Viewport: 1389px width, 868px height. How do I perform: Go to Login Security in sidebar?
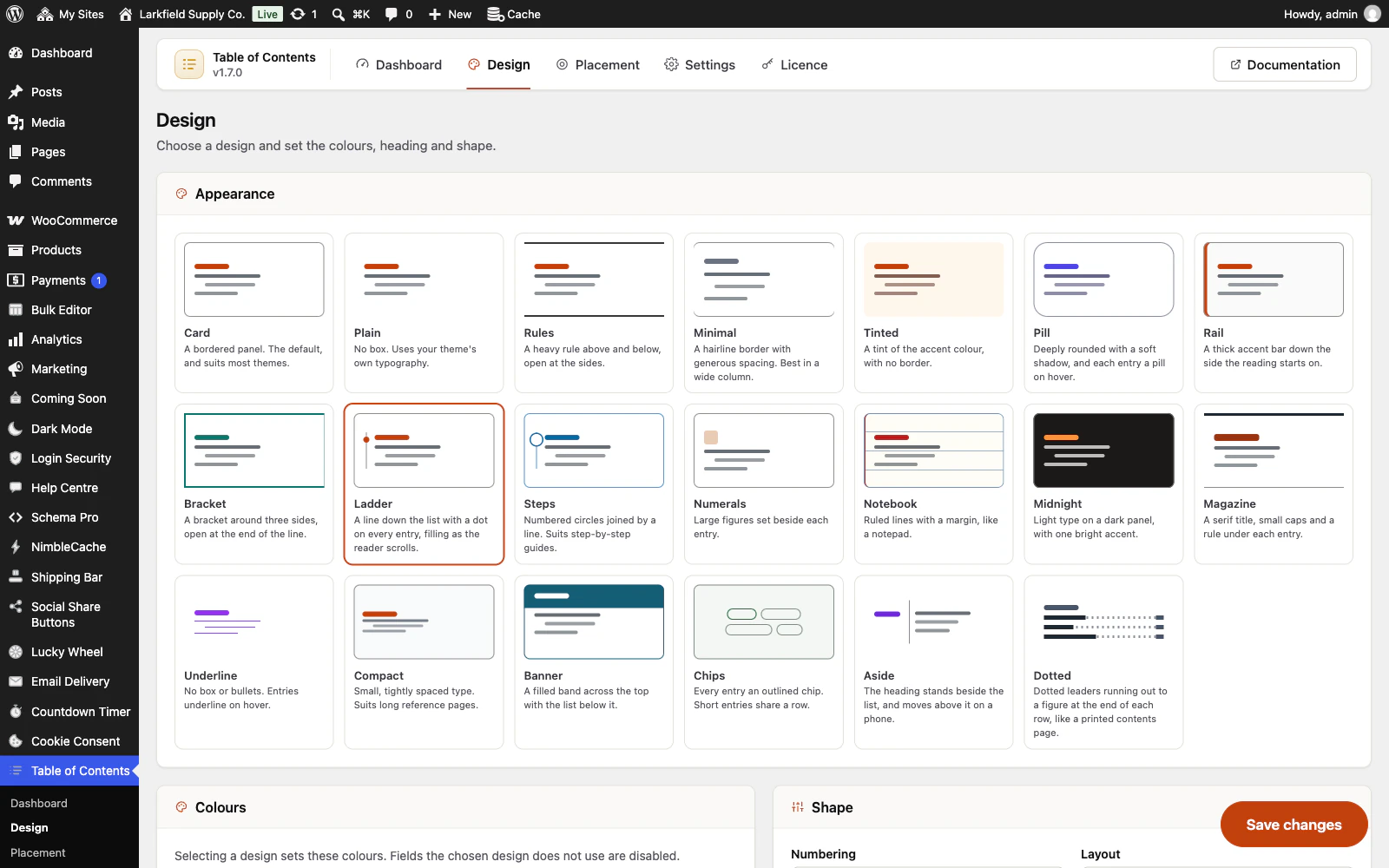click(x=69, y=458)
